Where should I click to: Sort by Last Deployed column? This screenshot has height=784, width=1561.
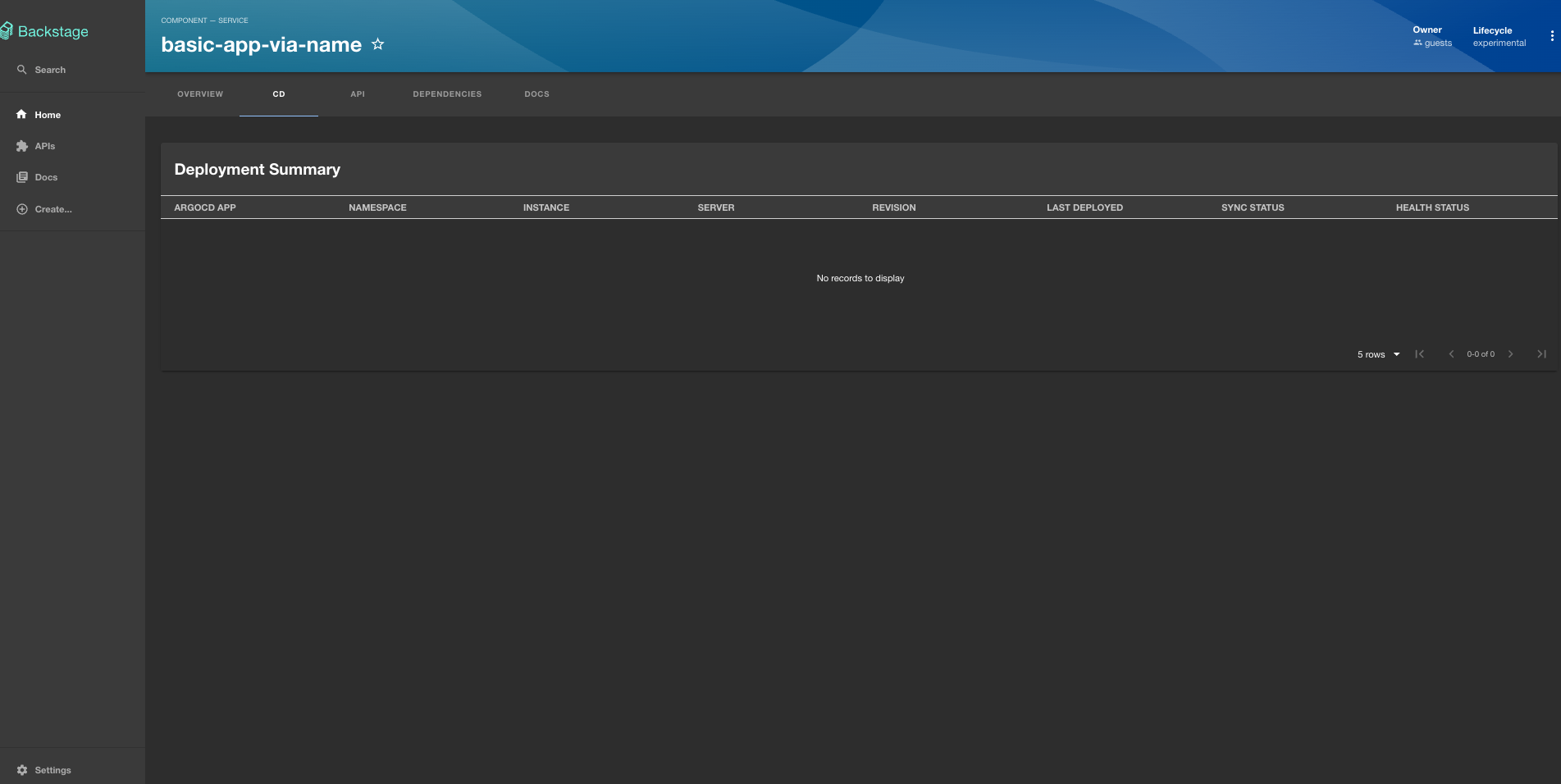1084,207
